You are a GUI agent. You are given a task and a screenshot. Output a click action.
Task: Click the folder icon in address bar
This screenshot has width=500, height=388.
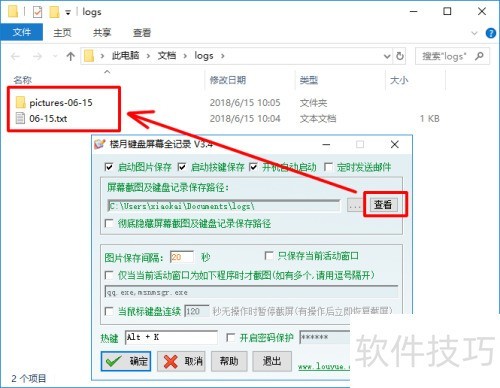pyautogui.click(x=89, y=56)
